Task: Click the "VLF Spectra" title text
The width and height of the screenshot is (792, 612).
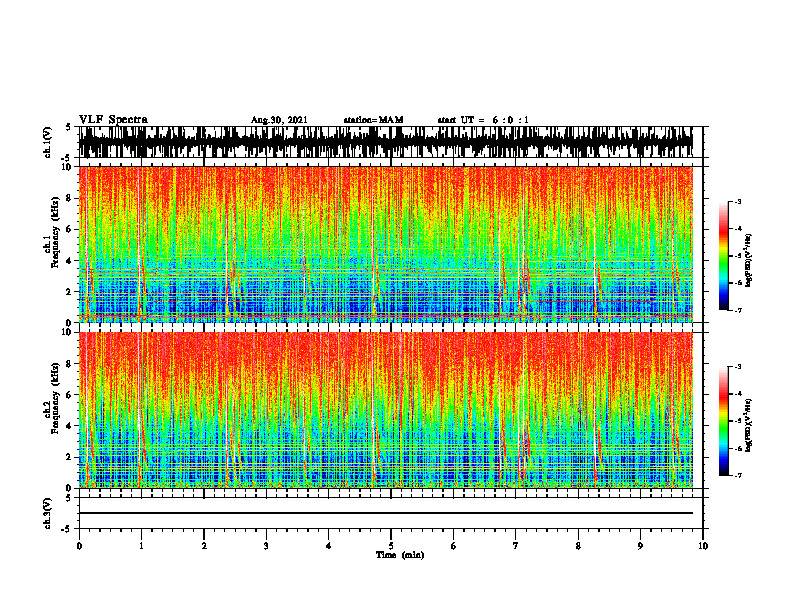Action: (x=113, y=120)
